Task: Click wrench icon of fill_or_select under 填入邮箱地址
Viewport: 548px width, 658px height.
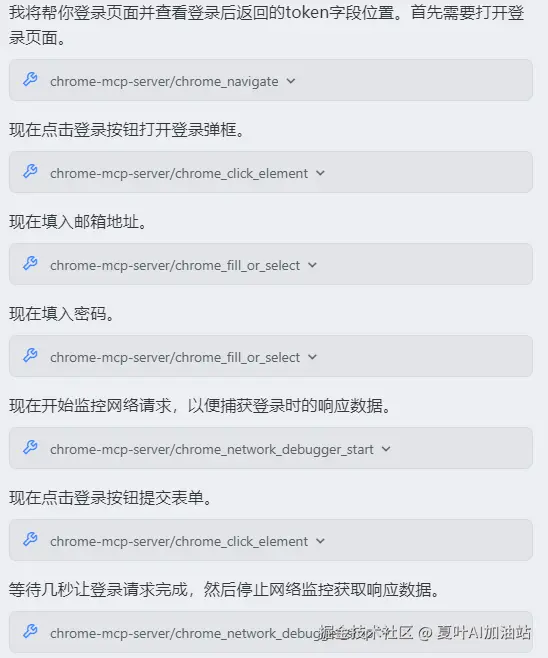Action: 30,264
